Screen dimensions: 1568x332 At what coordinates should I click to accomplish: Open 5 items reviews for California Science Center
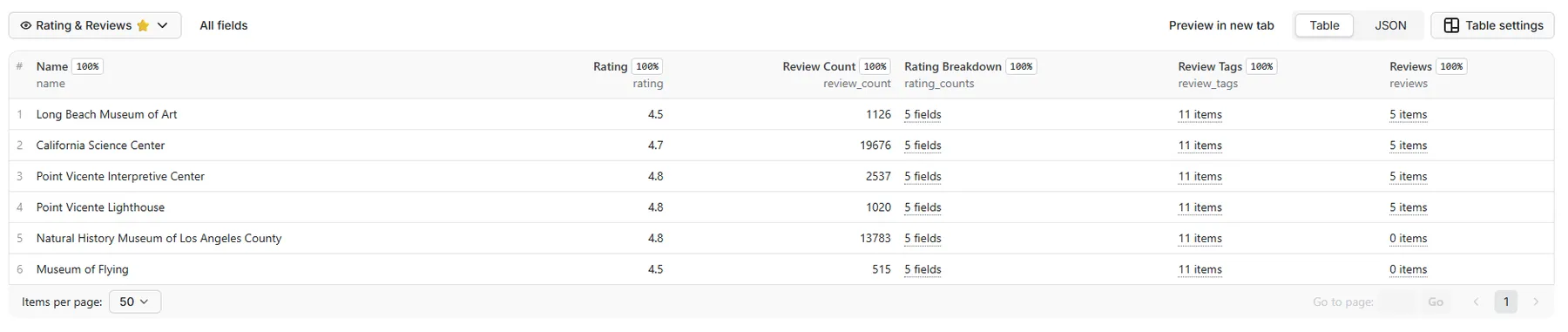[1408, 146]
